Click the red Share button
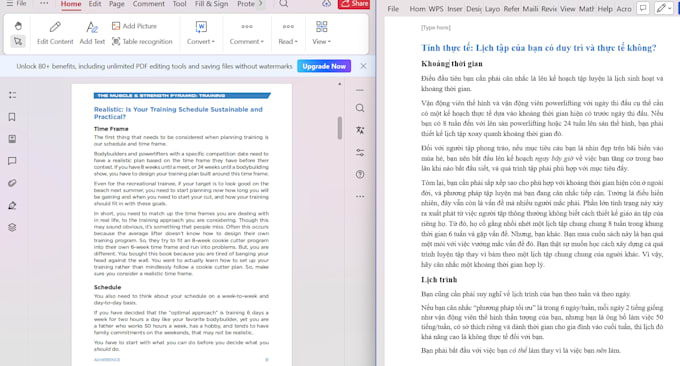Image resolution: width=680 pixels, height=366 pixels. point(354,4)
